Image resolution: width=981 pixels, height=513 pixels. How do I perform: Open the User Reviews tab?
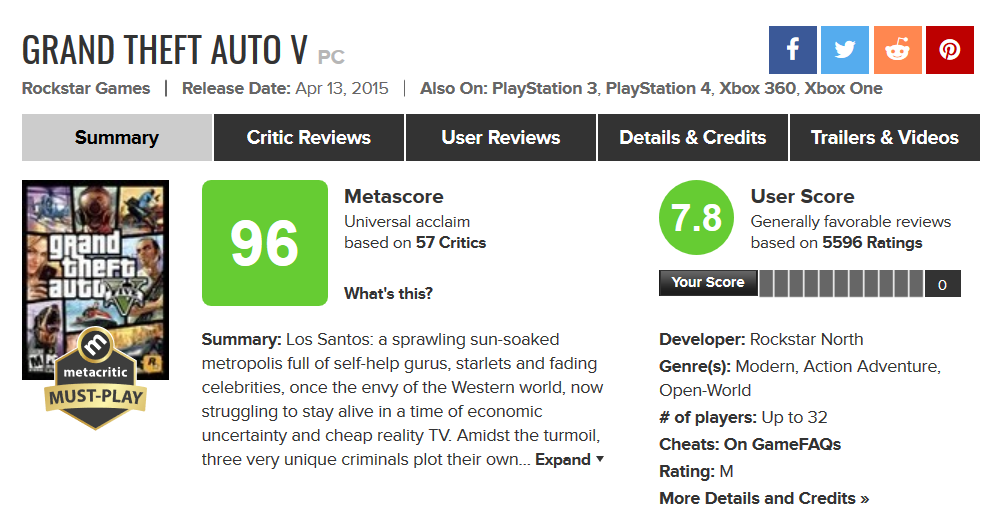coord(501,138)
